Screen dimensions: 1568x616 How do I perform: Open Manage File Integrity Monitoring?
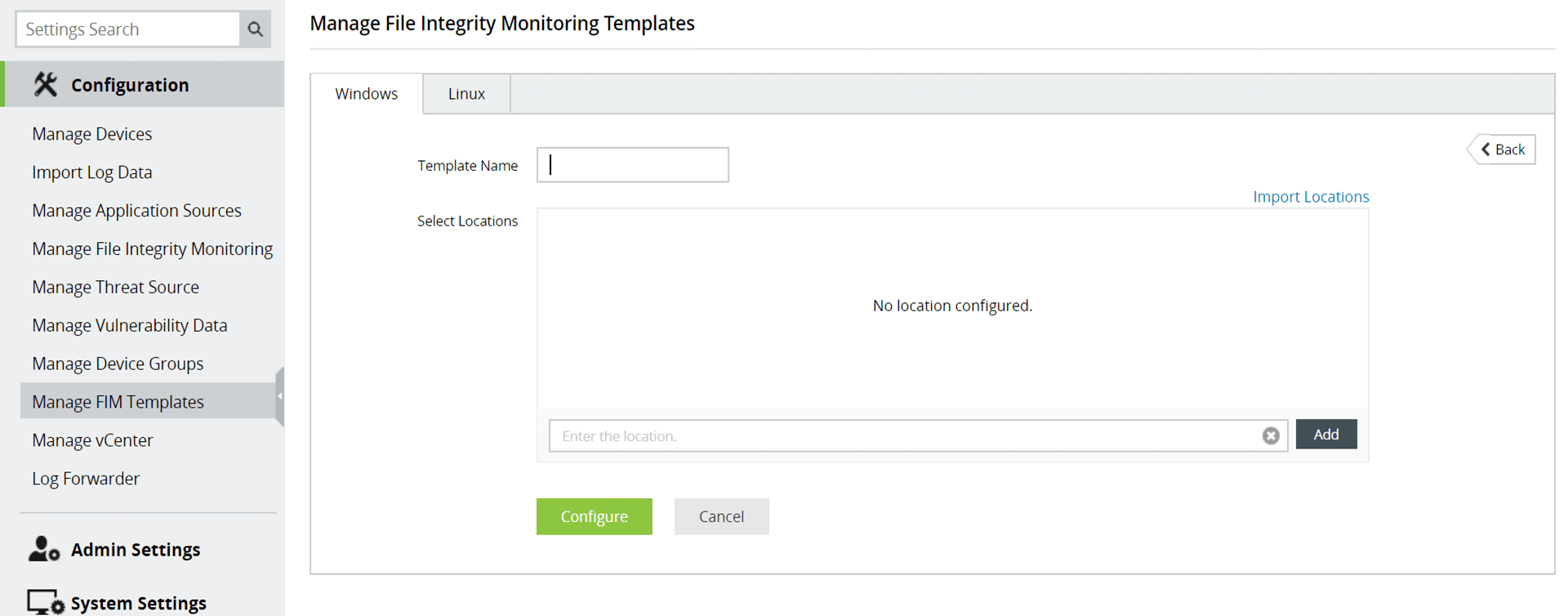pyautogui.click(x=152, y=249)
